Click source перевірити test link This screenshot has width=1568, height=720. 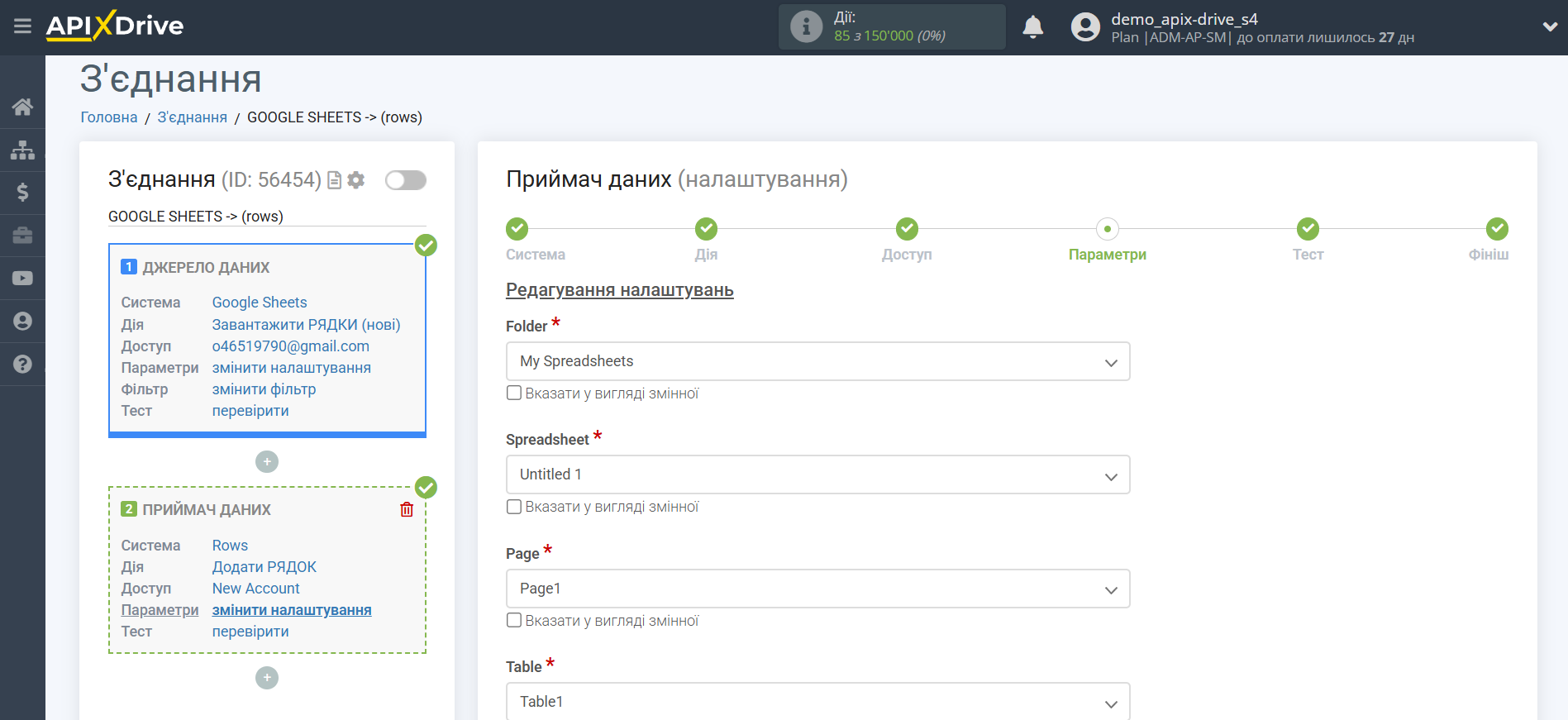250,411
